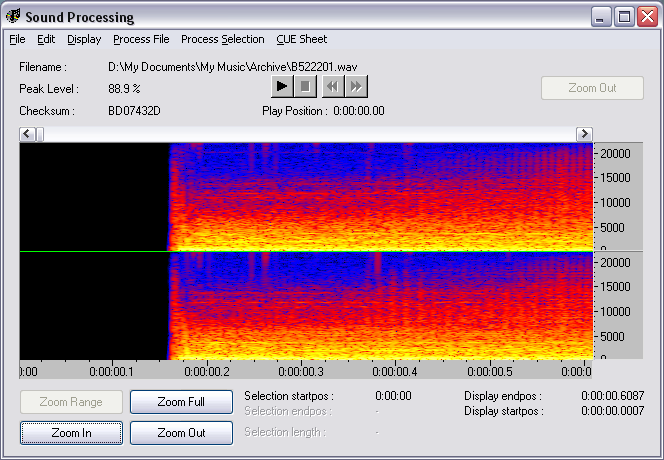664x460 pixels.
Task: Click the Zoom In button
Action: [71, 433]
